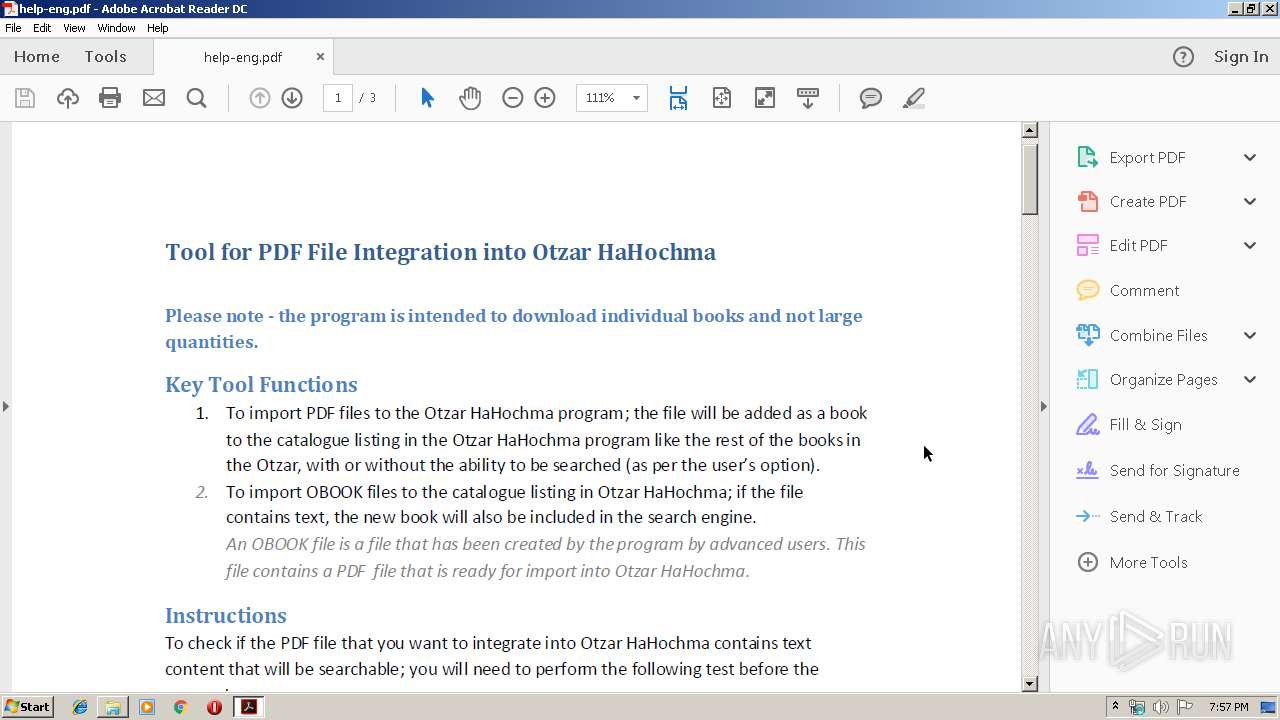Expand Organize Pages chevron
This screenshot has width=1280, height=720.
point(1250,379)
